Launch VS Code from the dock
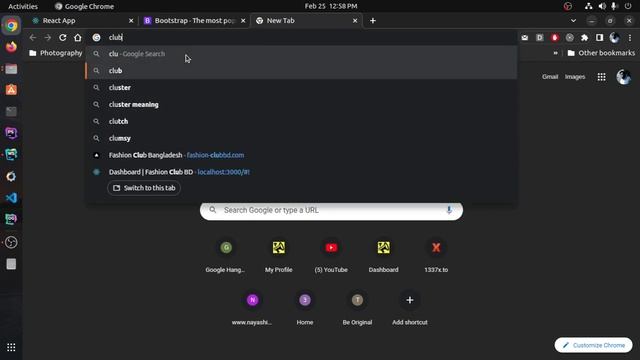640x360 pixels. point(11,198)
